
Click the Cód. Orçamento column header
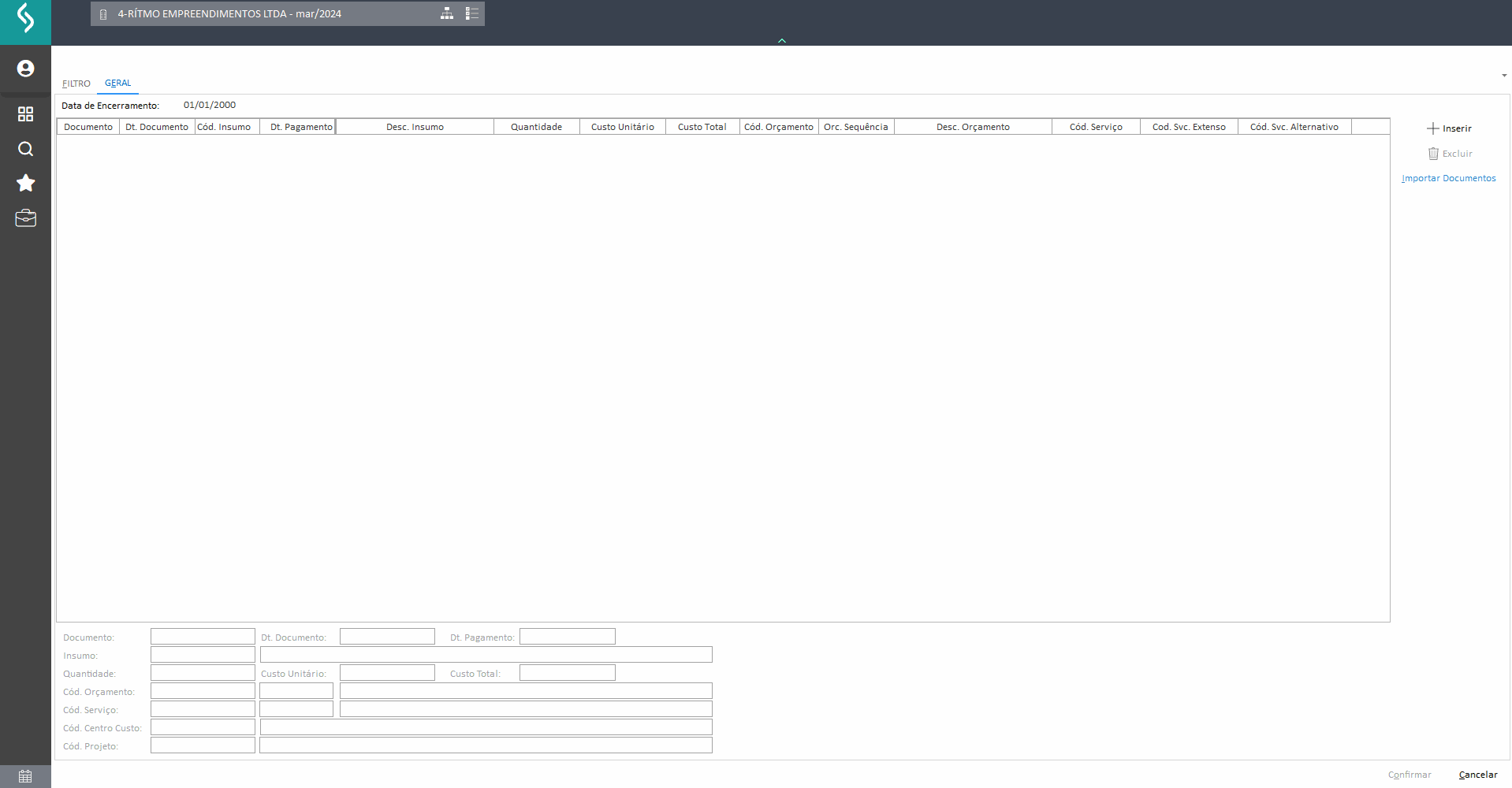click(x=779, y=127)
